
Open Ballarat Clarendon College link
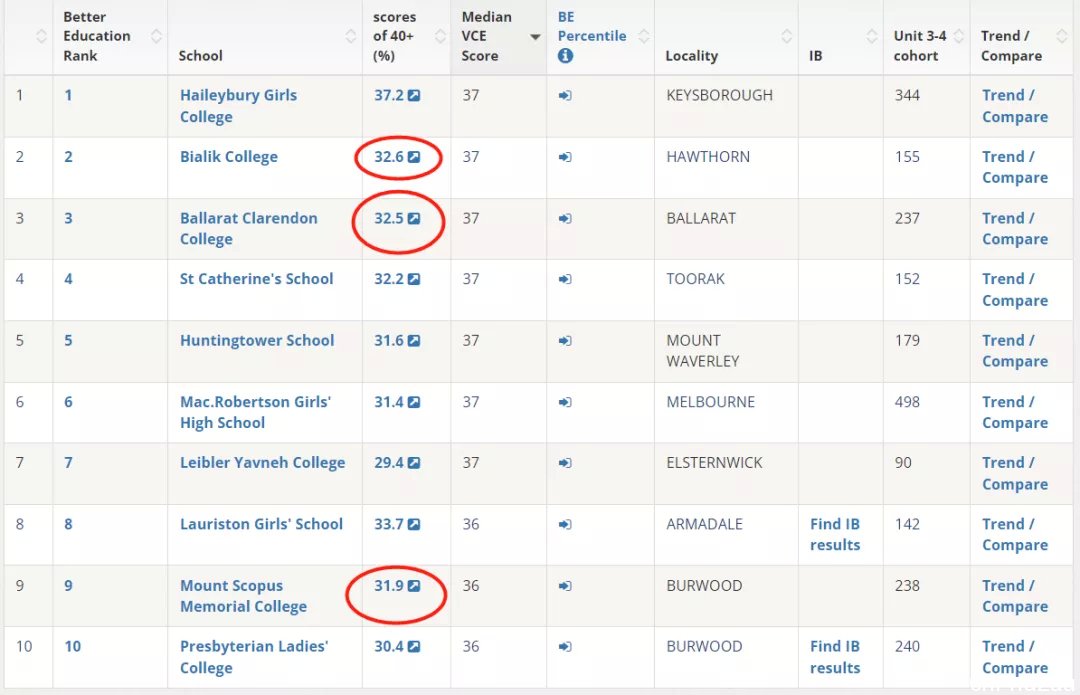tap(249, 229)
